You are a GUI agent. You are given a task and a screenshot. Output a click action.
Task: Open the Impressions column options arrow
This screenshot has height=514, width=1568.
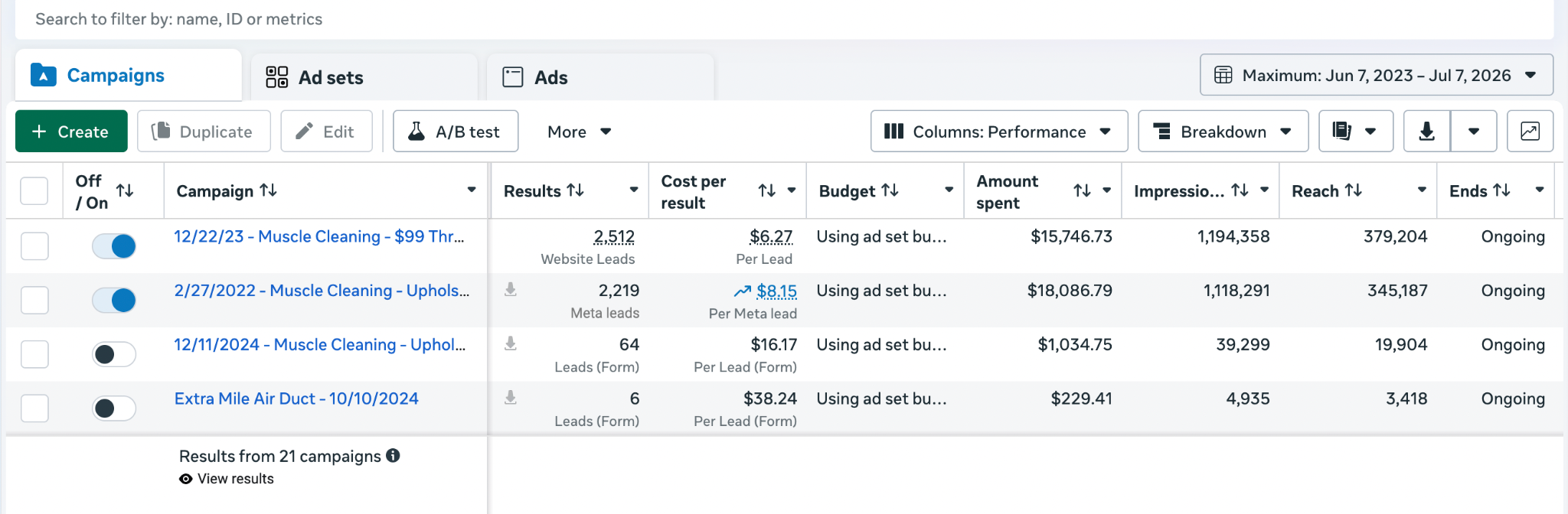pyautogui.click(x=1264, y=190)
